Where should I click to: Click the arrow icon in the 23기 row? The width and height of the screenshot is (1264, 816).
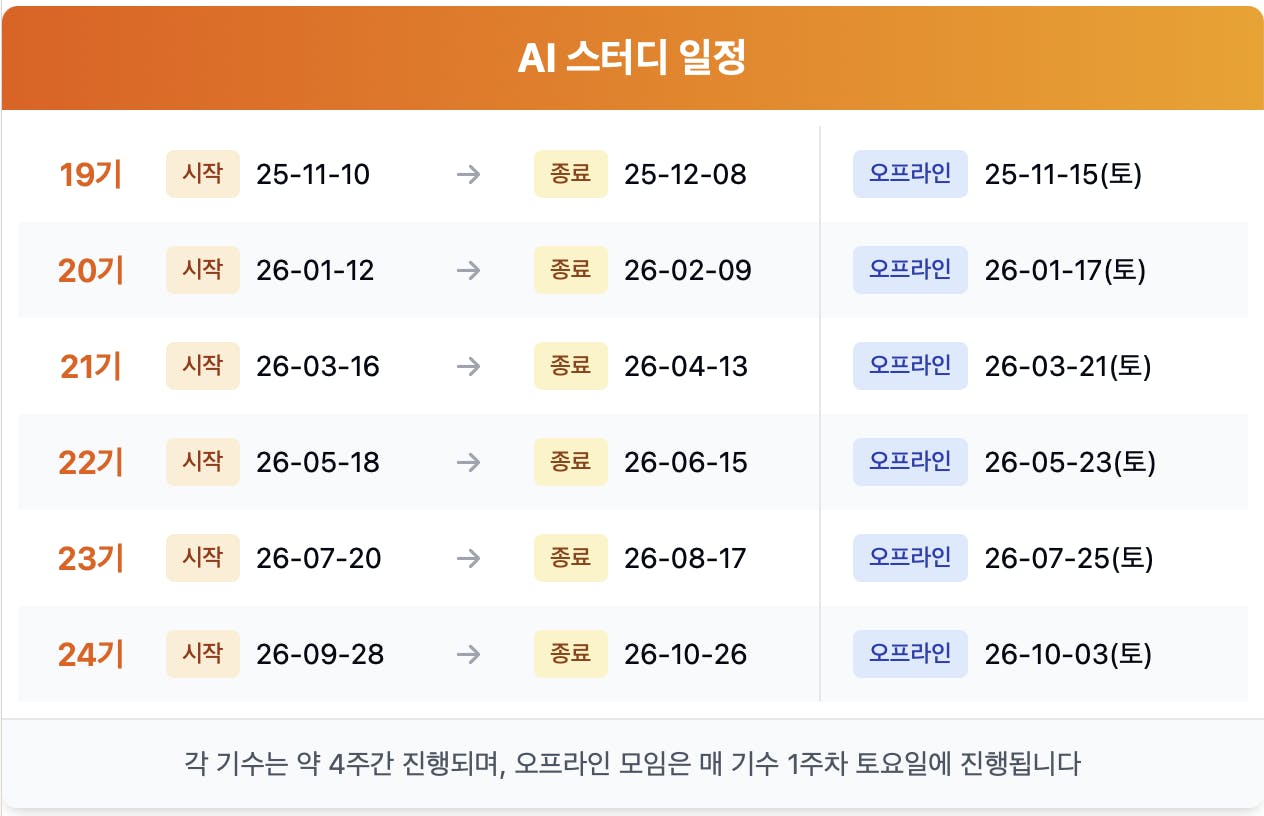468,558
